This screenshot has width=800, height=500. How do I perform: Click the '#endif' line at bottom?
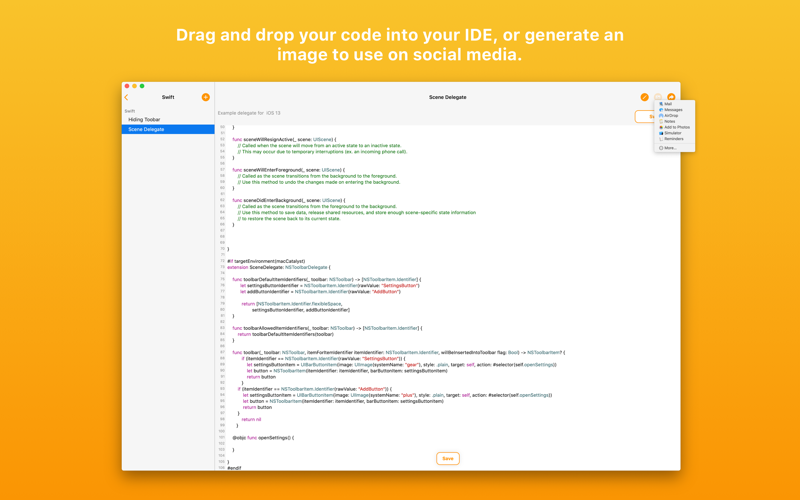tap(234, 468)
